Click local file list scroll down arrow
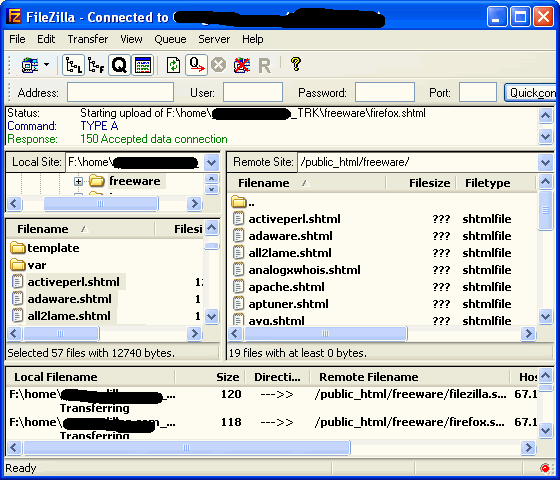 point(211,316)
